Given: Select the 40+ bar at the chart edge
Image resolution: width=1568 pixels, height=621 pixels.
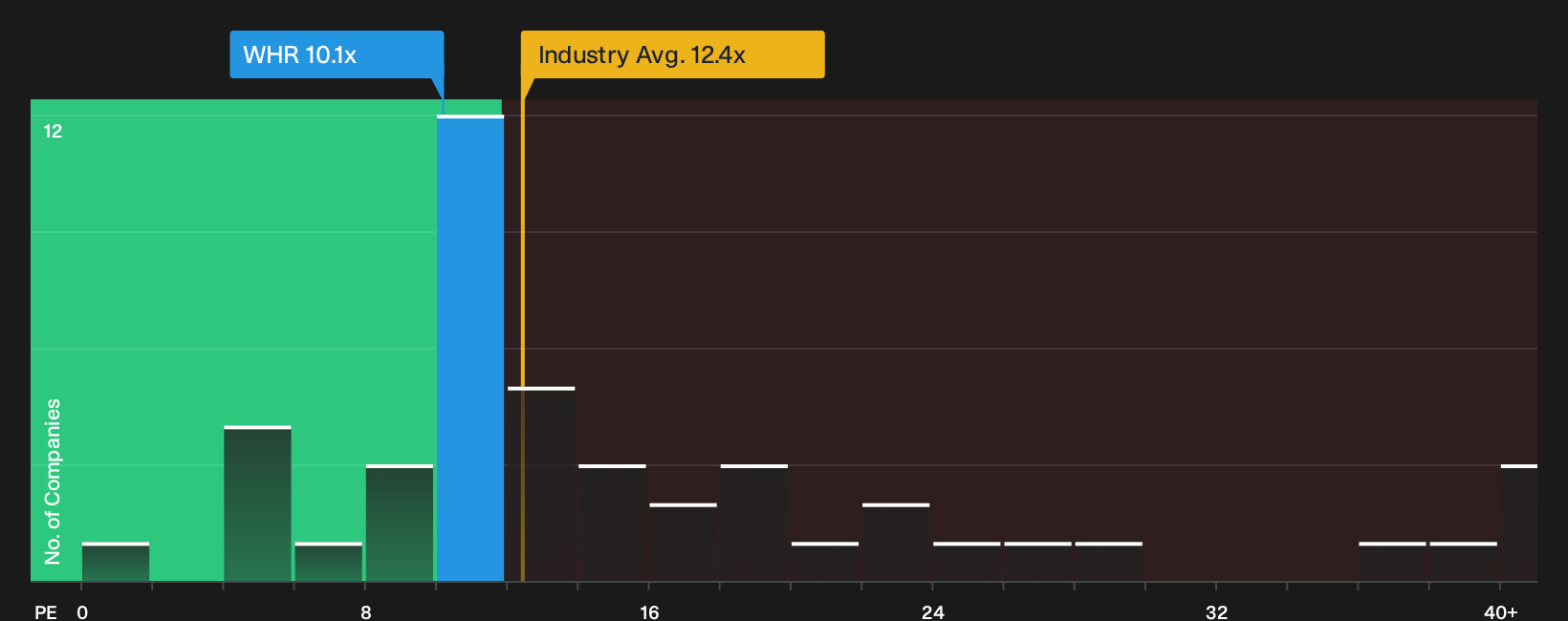Looking at the screenshot, I should coord(1519,523).
